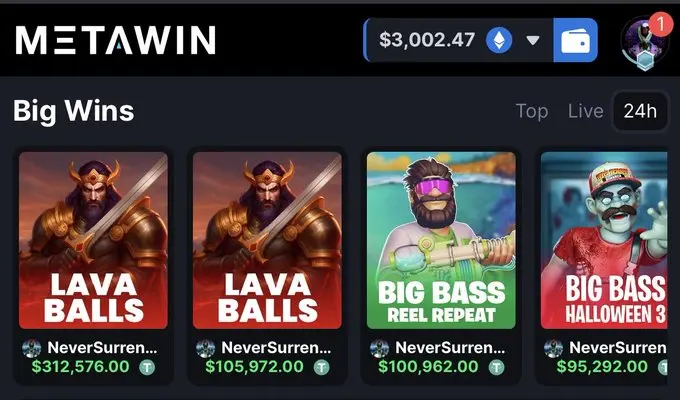The height and width of the screenshot is (400, 680).
Task: Click user avatar beside first NeverSurren name
Action: (31, 348)
